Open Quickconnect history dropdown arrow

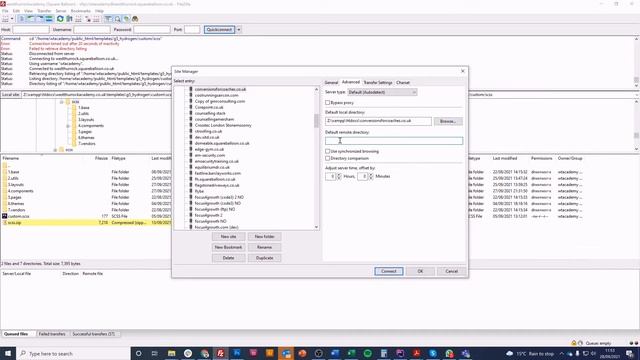pos(239,29)
